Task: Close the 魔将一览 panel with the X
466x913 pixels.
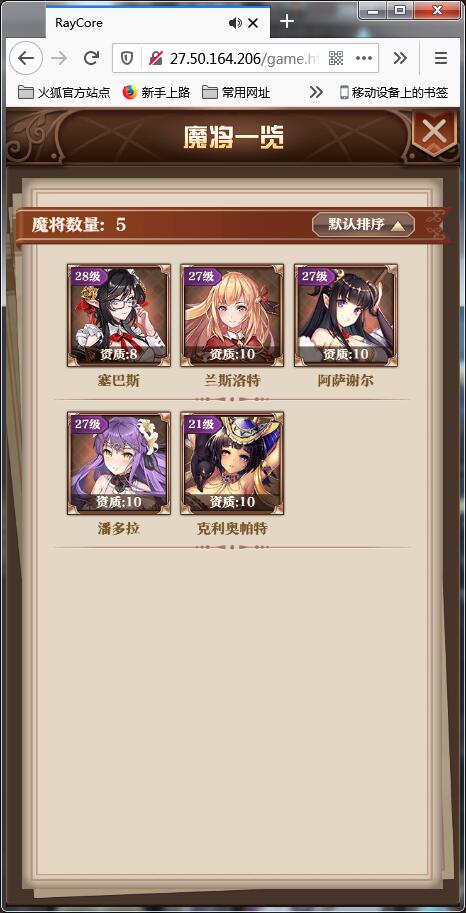Action: (x=433, y=132)
